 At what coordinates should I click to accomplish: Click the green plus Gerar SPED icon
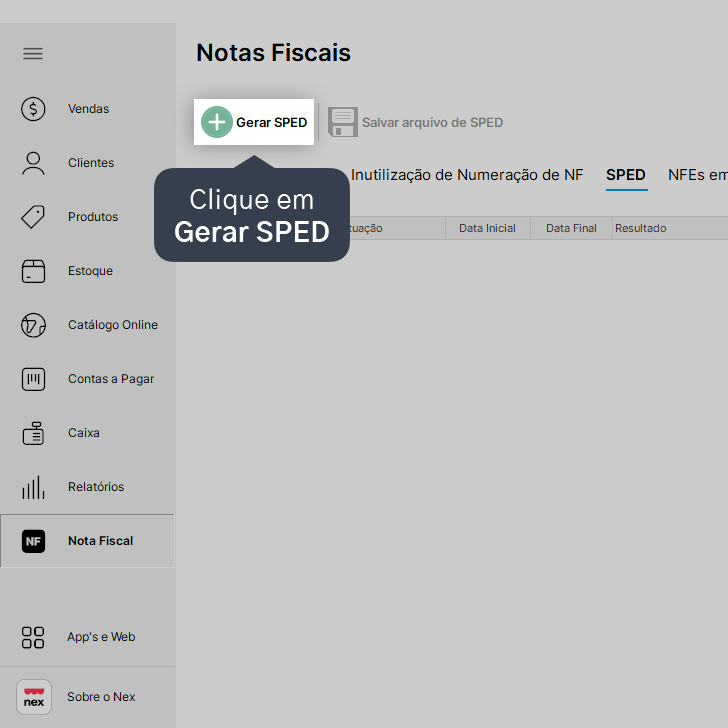click(217, 122)
